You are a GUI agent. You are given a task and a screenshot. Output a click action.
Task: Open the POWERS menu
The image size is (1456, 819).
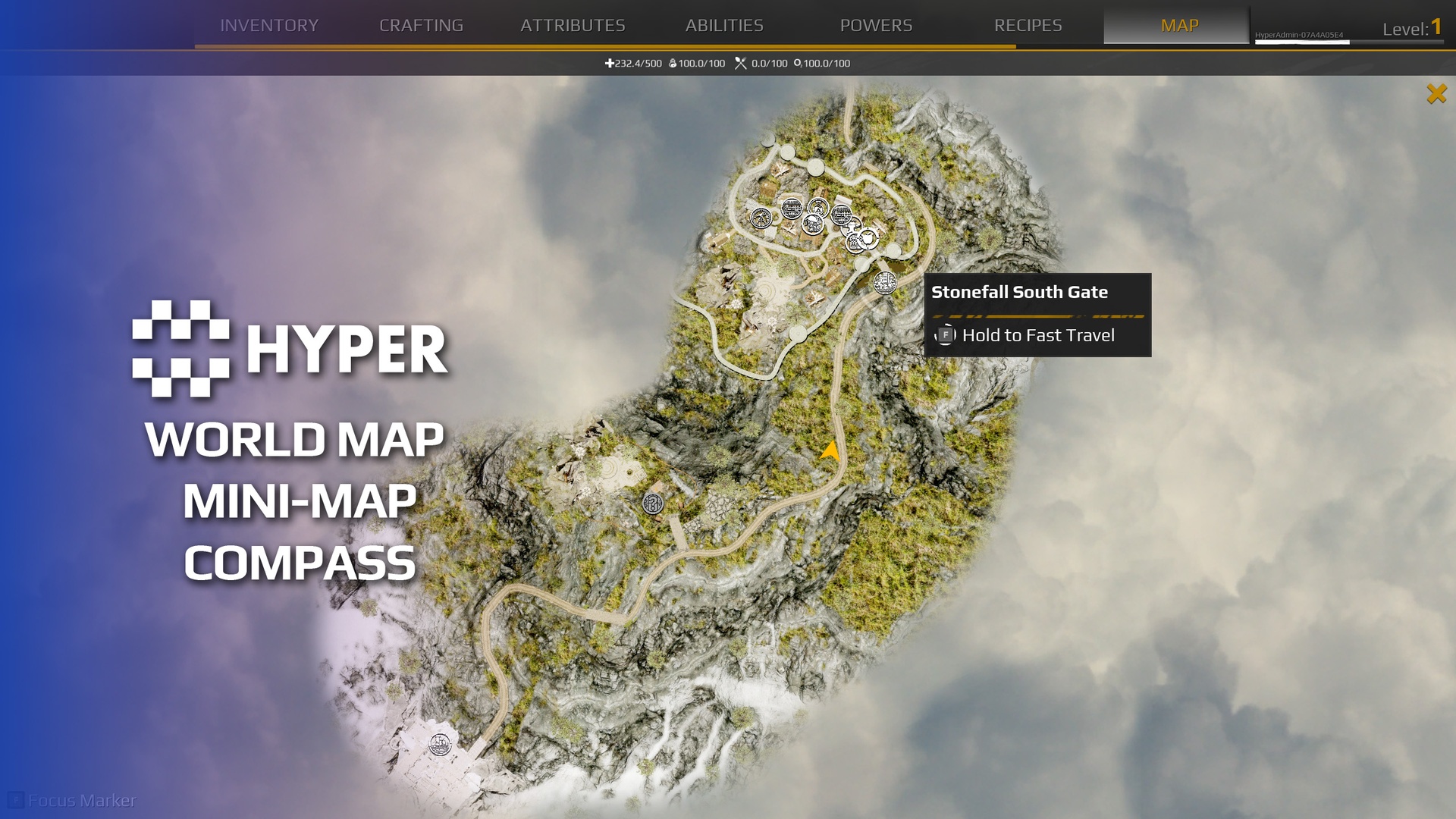pos(876,24)
